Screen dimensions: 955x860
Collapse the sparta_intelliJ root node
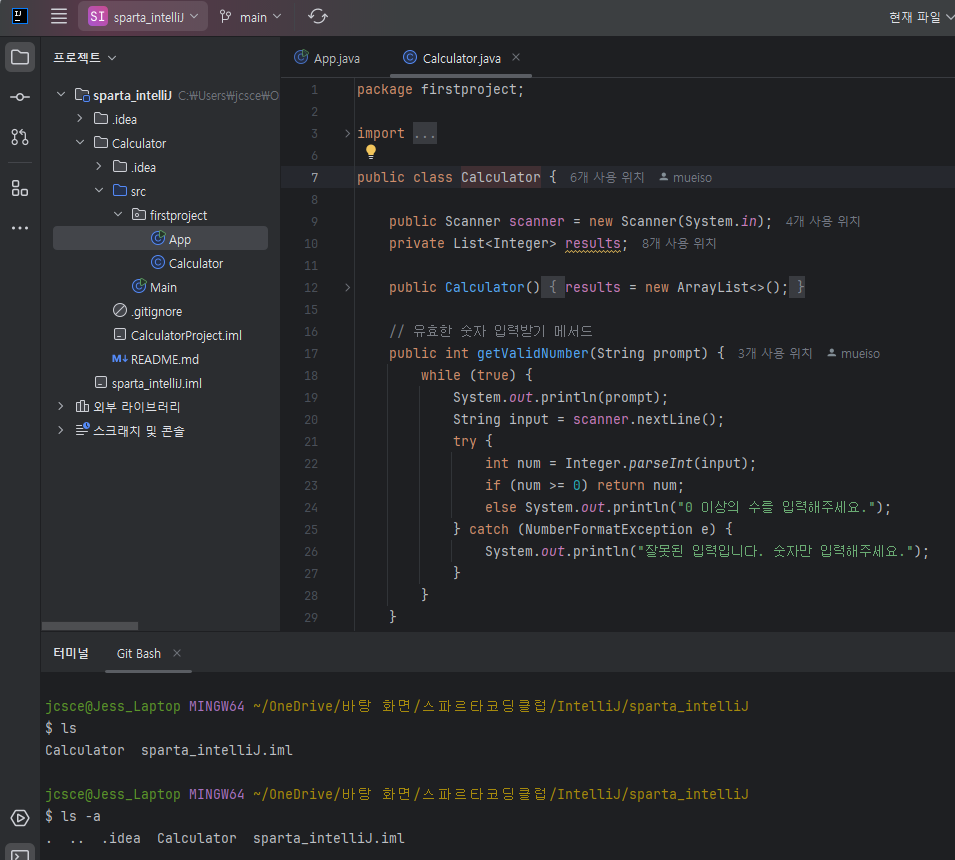61,94
